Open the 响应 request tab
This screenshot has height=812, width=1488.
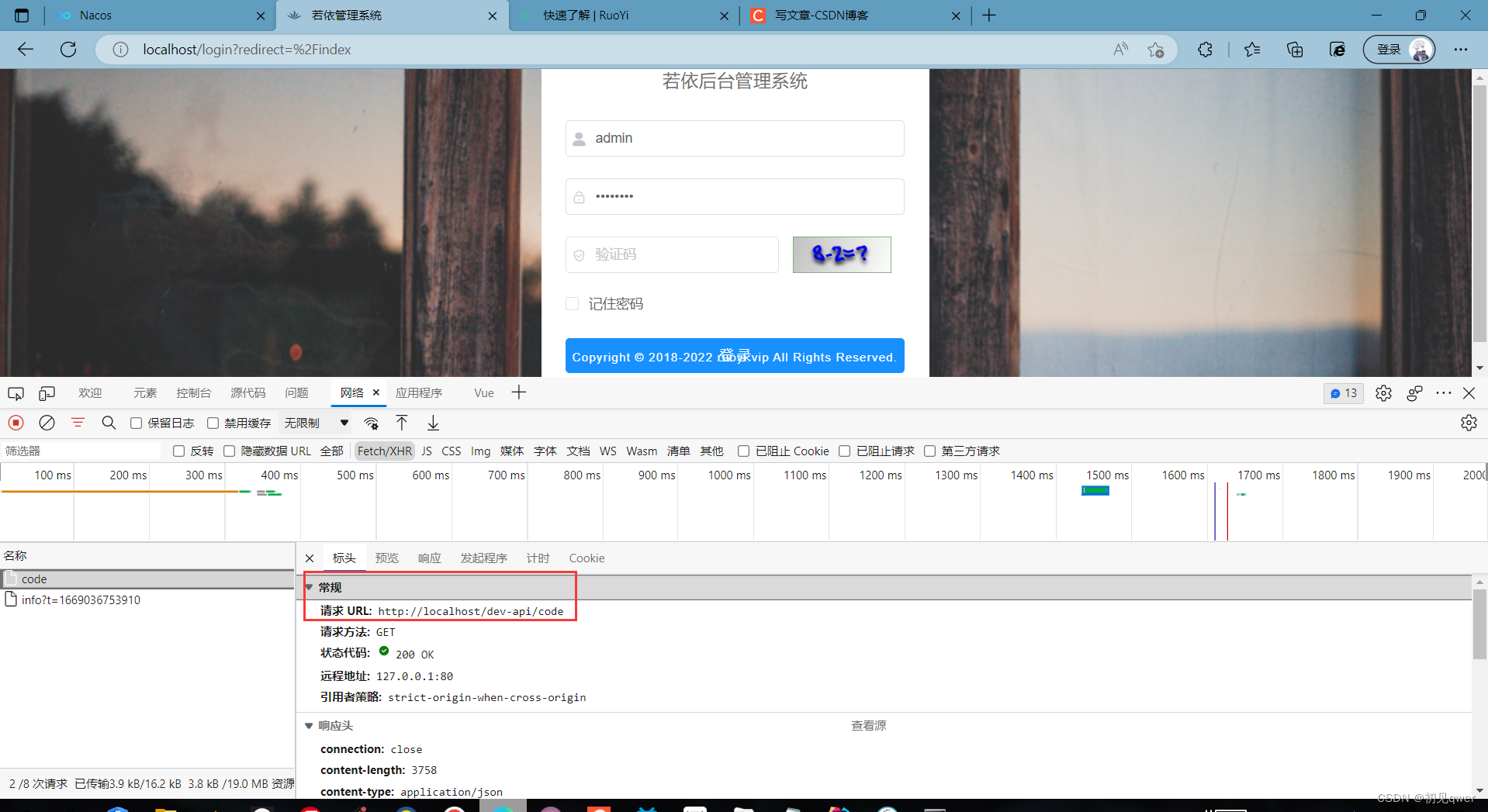click(429, 558)
